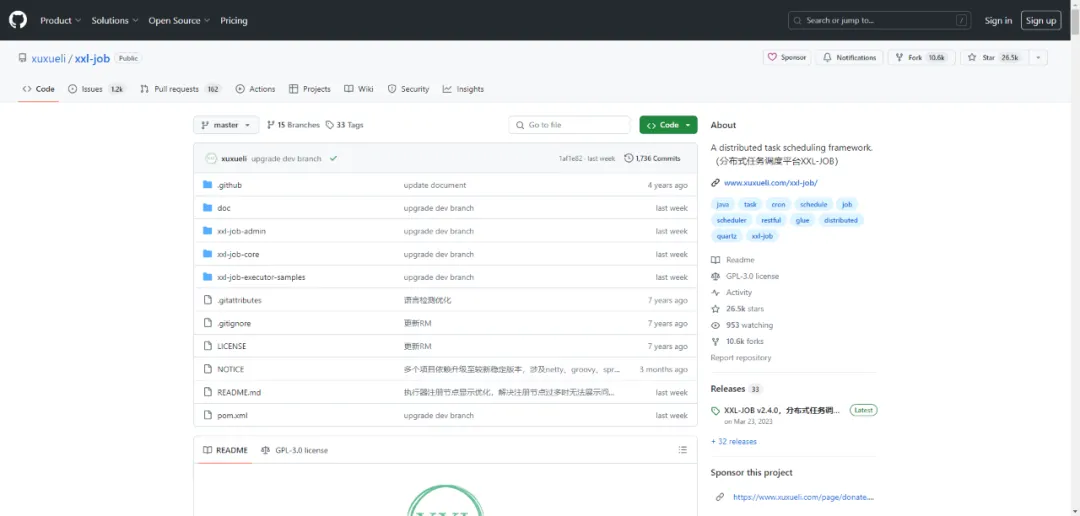Open the xxl-job repository link
This screenshot has height=516, width=1080.
[92, 59]
